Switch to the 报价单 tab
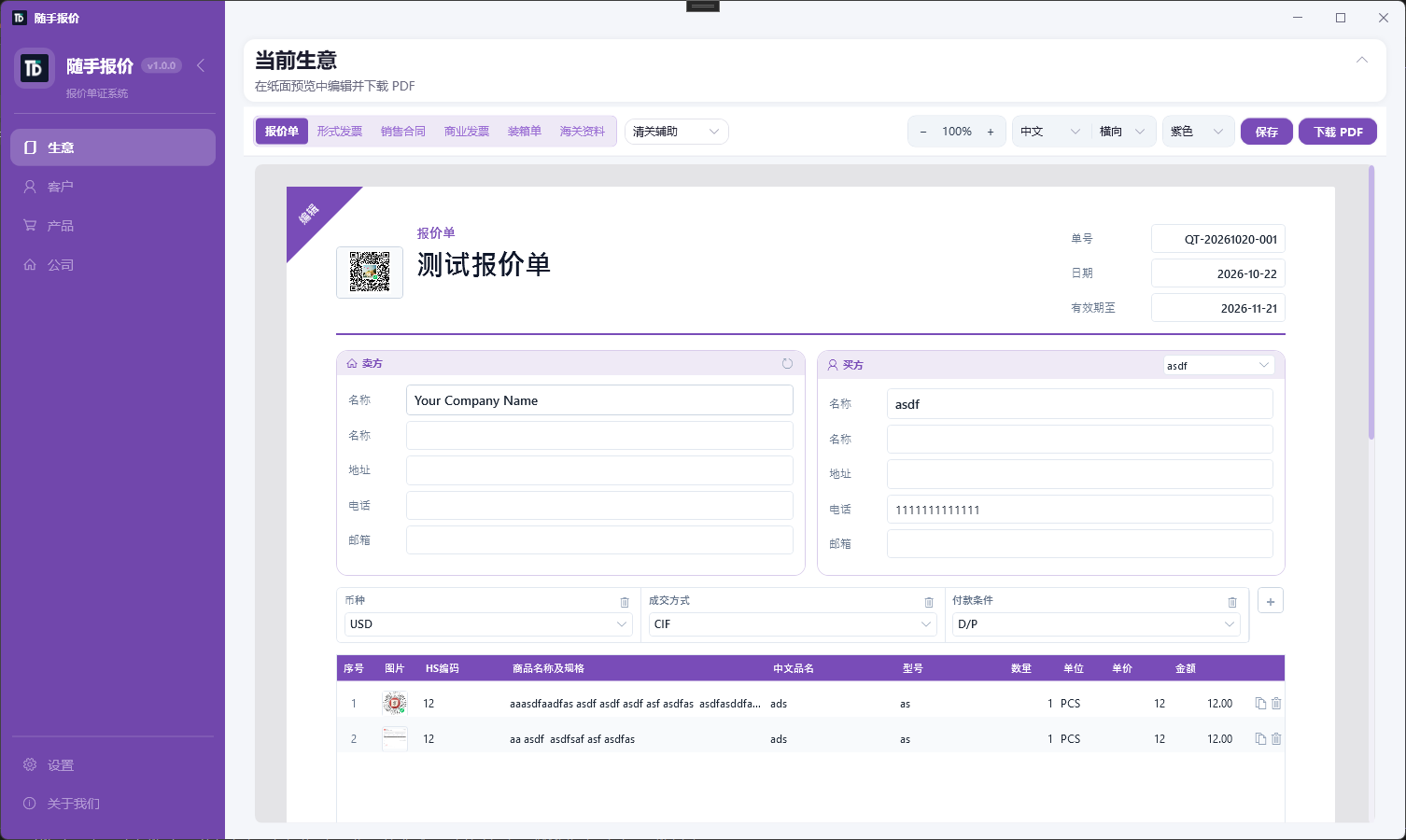The height and width of the screenshot is (840, 1406). tap(282, 132)
